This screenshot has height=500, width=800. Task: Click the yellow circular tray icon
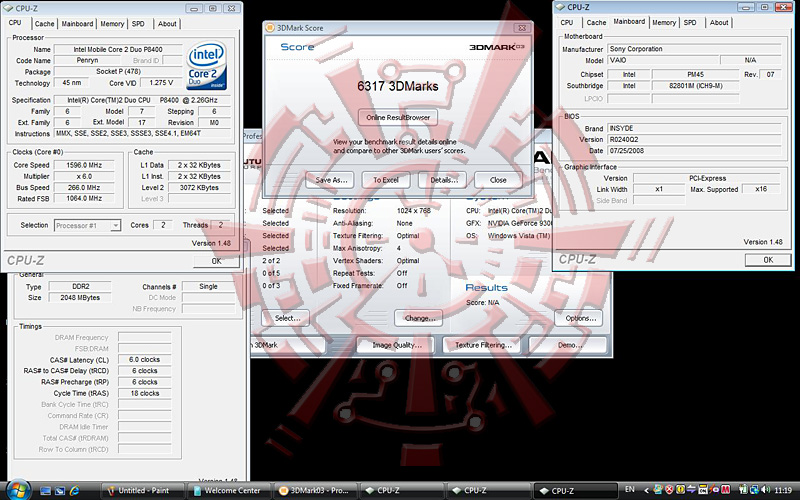click(x=680, y=489)
